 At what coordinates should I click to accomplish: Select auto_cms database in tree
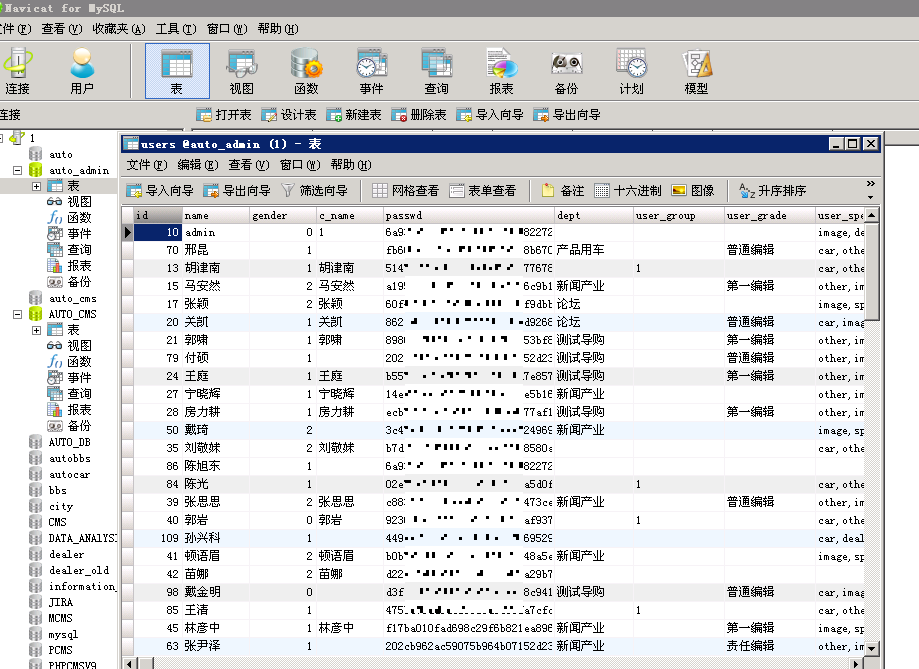coord(73,298)
